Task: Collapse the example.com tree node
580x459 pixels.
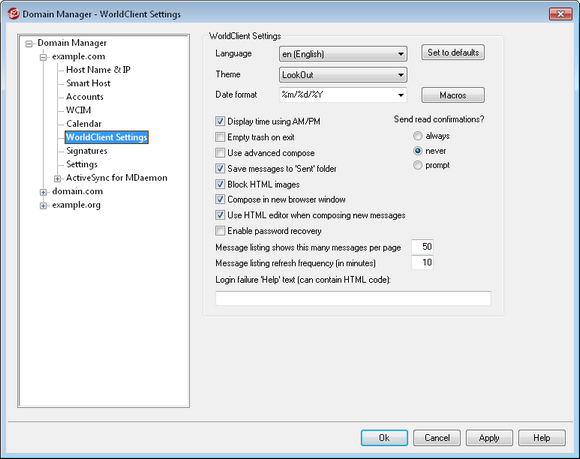Action: 43,57
